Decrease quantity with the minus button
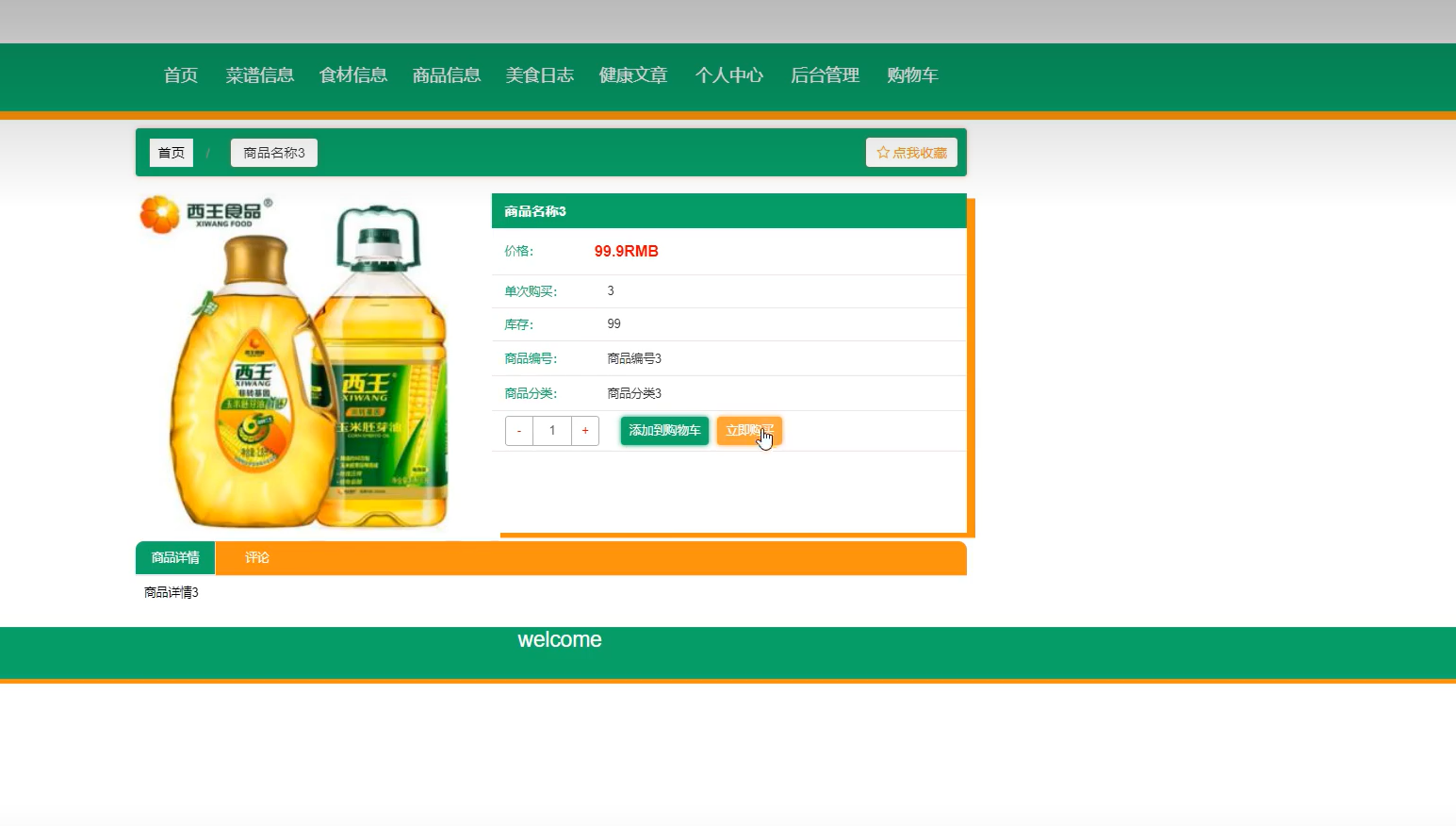 (x=519, y=431)
